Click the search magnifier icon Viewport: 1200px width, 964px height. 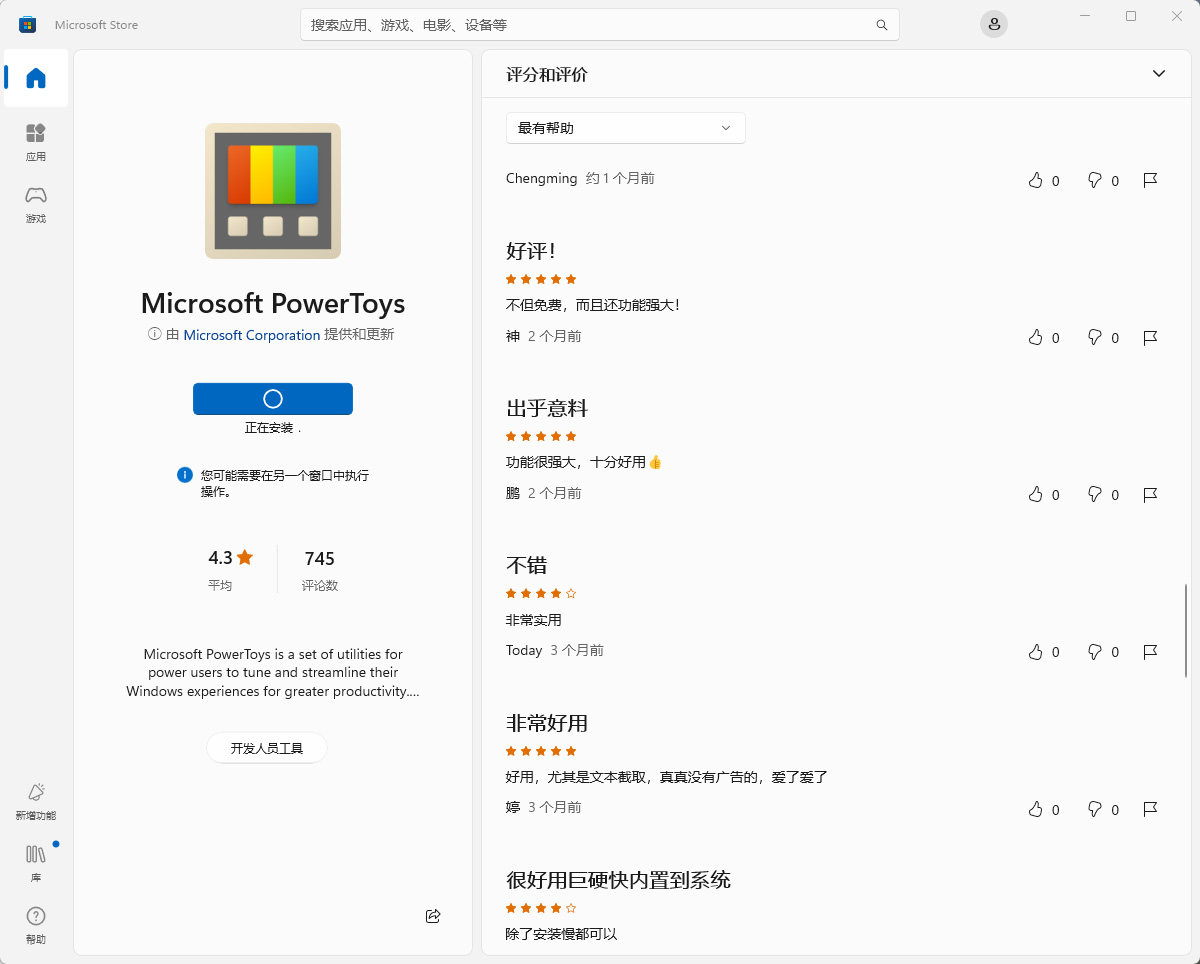(881, 25)
